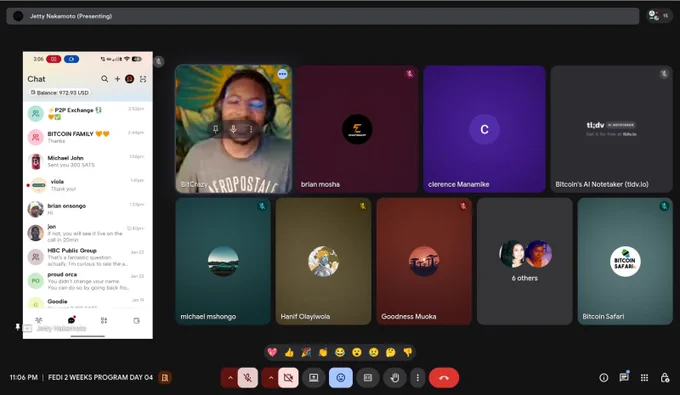Open video settings arrow next to camera

271,378
